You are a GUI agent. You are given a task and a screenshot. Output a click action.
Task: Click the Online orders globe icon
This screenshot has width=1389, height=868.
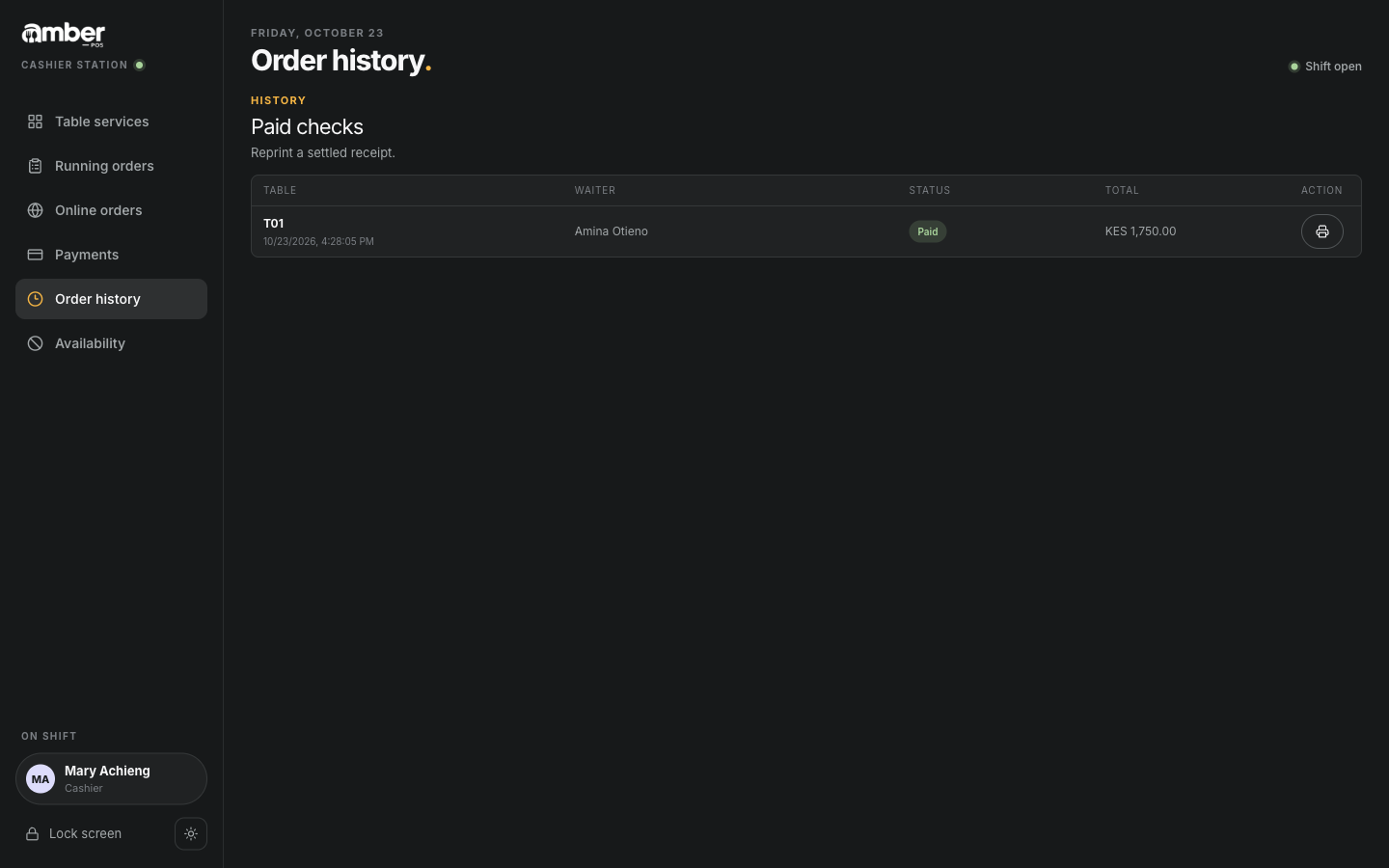click(x=35, y=210)
